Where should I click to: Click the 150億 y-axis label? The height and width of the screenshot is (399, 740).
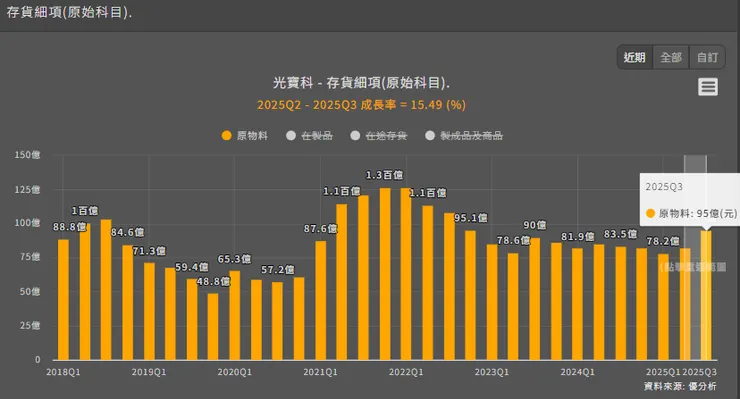tap(27, 155)
